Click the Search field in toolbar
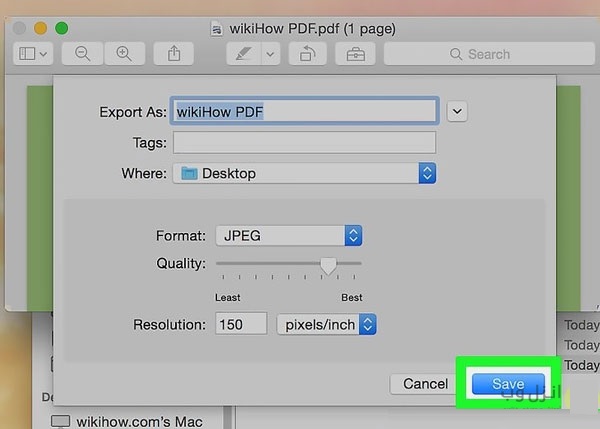The image size is (600, 429). [x=480, y=54]
